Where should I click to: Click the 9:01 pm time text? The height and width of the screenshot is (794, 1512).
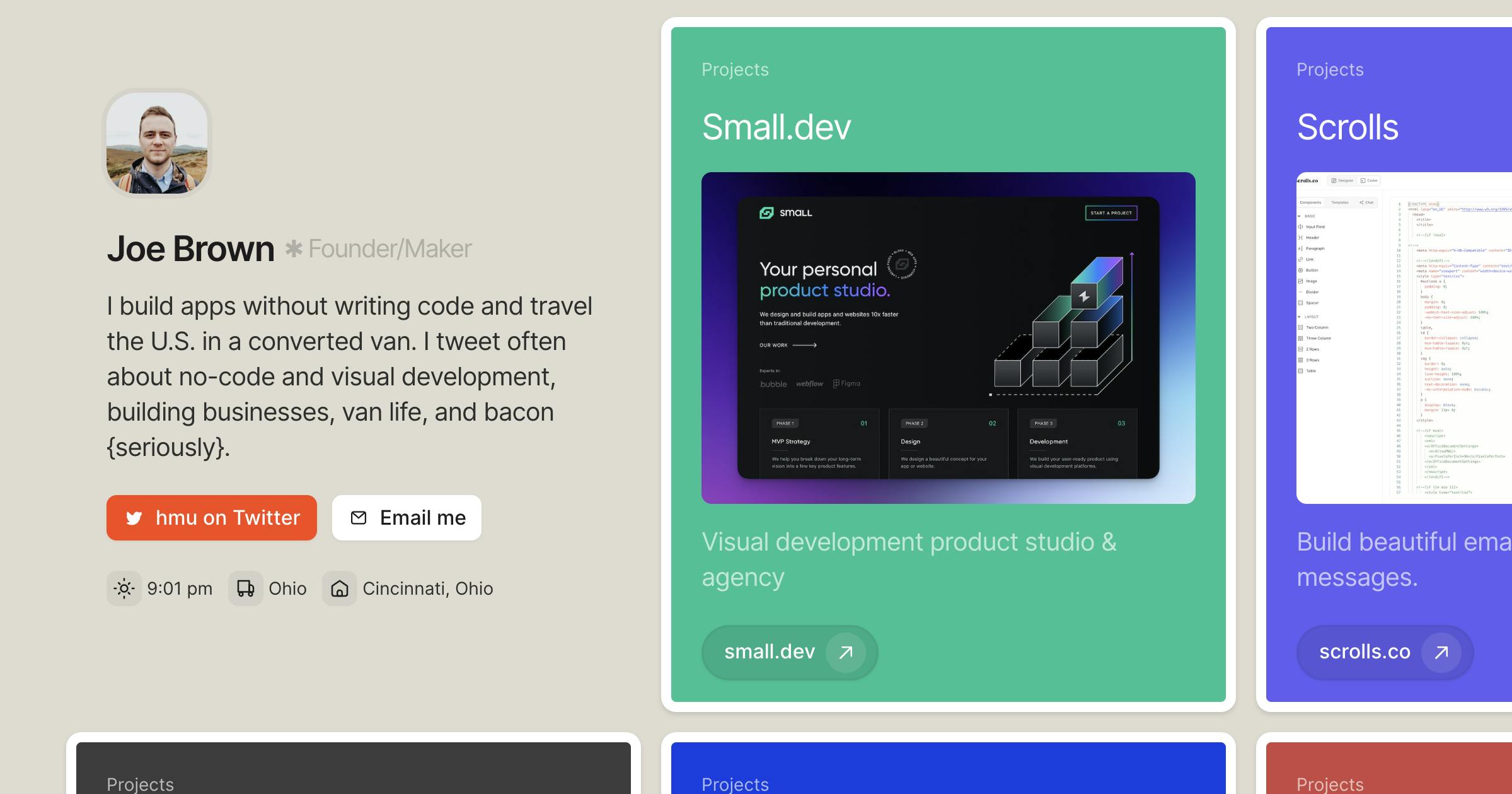point(180,588)
